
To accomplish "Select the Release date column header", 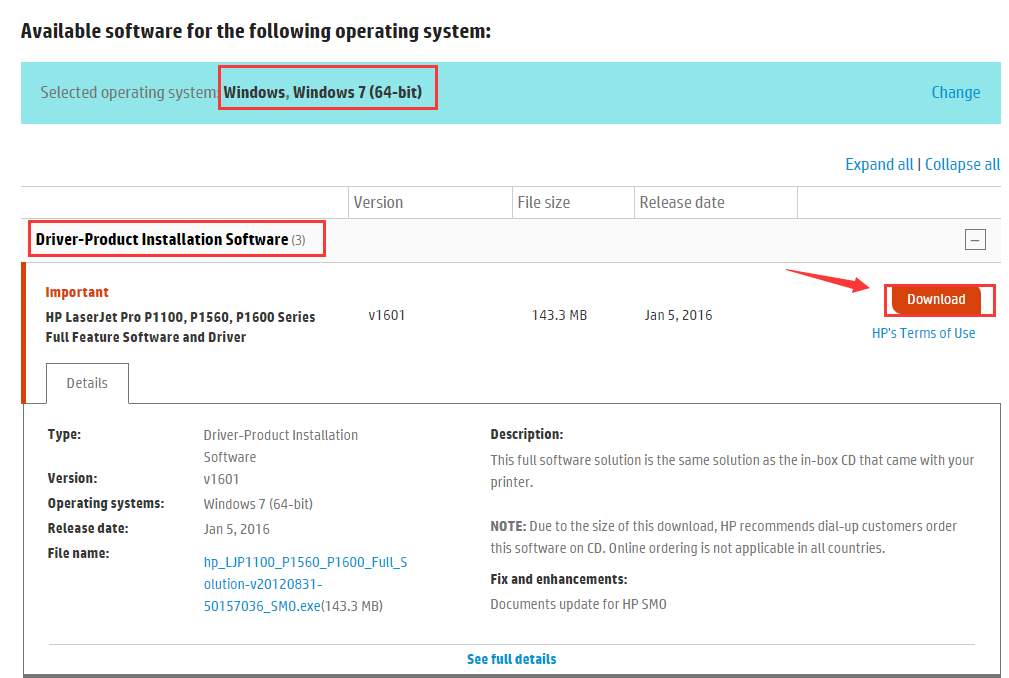I will pos(681,203).
